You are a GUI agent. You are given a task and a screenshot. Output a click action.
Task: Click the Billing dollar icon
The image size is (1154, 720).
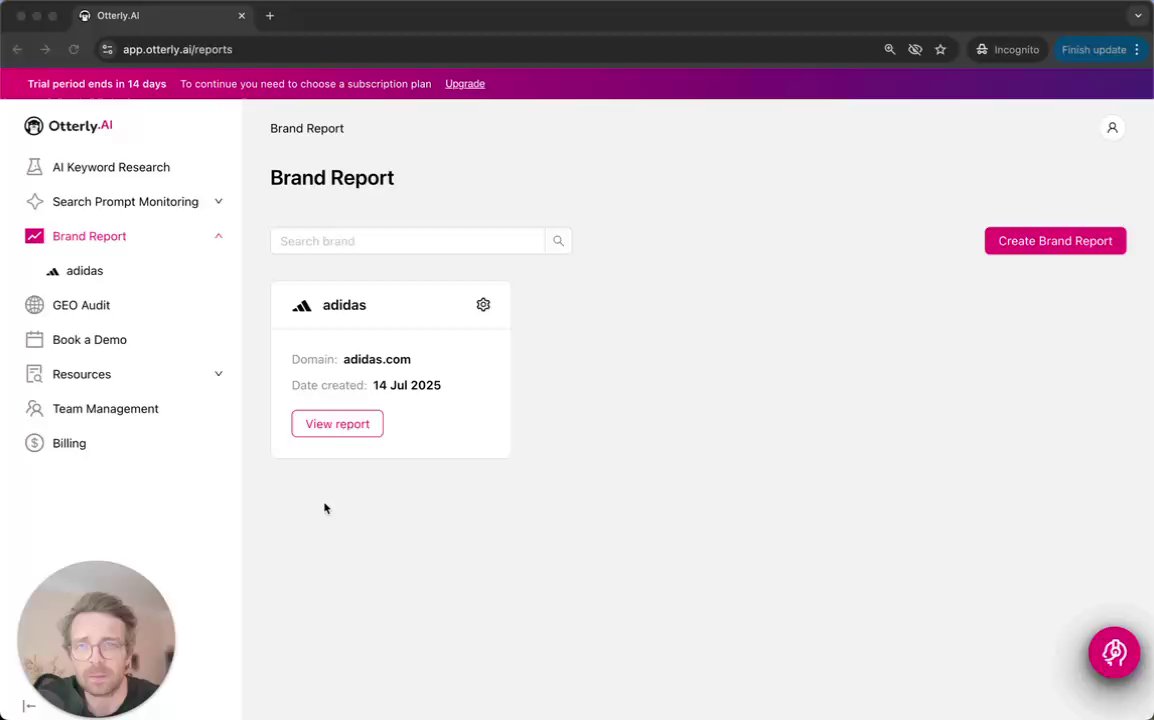(x=34, y=443)
